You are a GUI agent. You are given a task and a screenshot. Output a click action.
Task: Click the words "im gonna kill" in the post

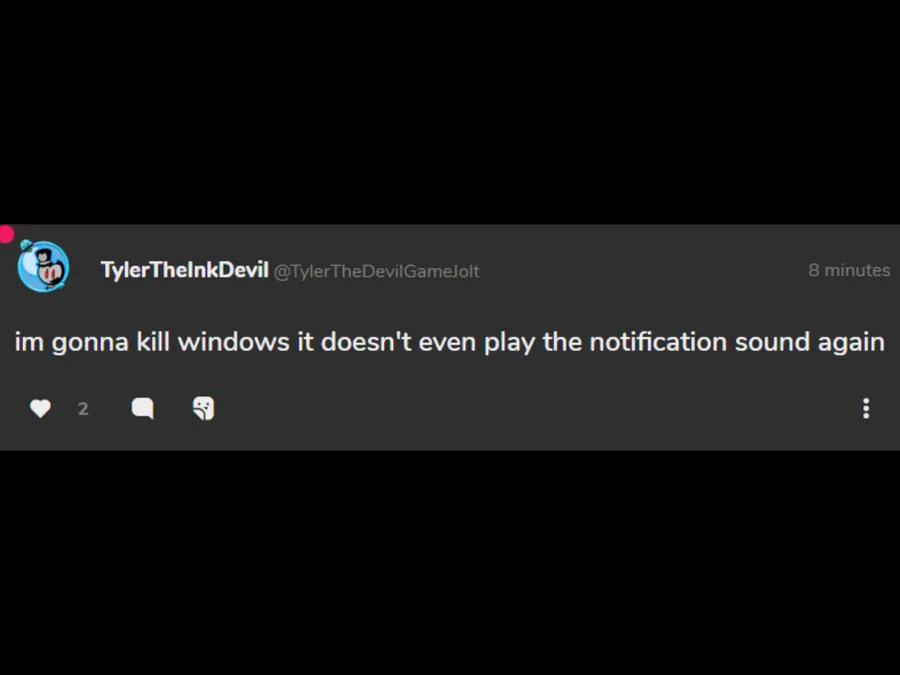coord(92,342)
